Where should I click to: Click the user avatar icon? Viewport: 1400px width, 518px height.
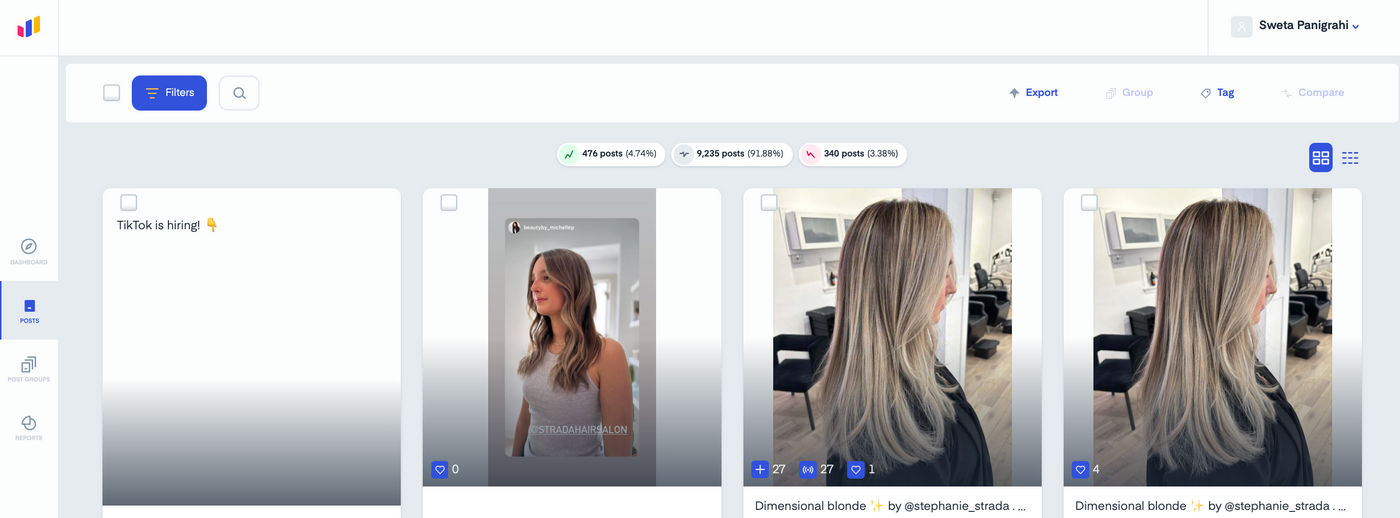(x=1242, y=27)
